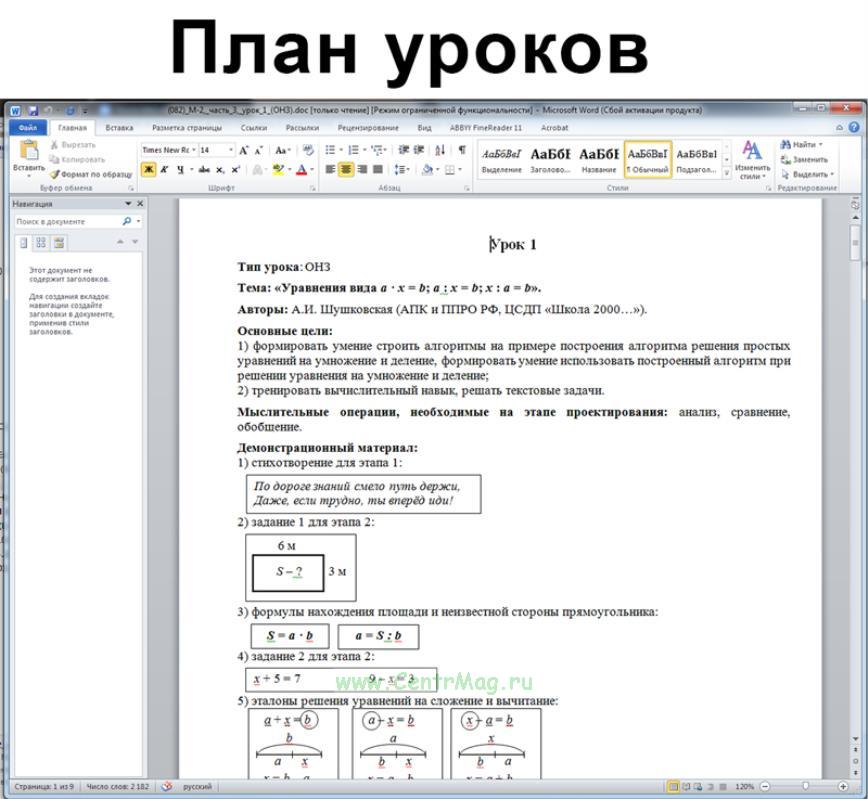The height and width of the screenshot is (799, 868).
Task: Click the paragraph shading paint bucket
Action: [x=427, y=169]
